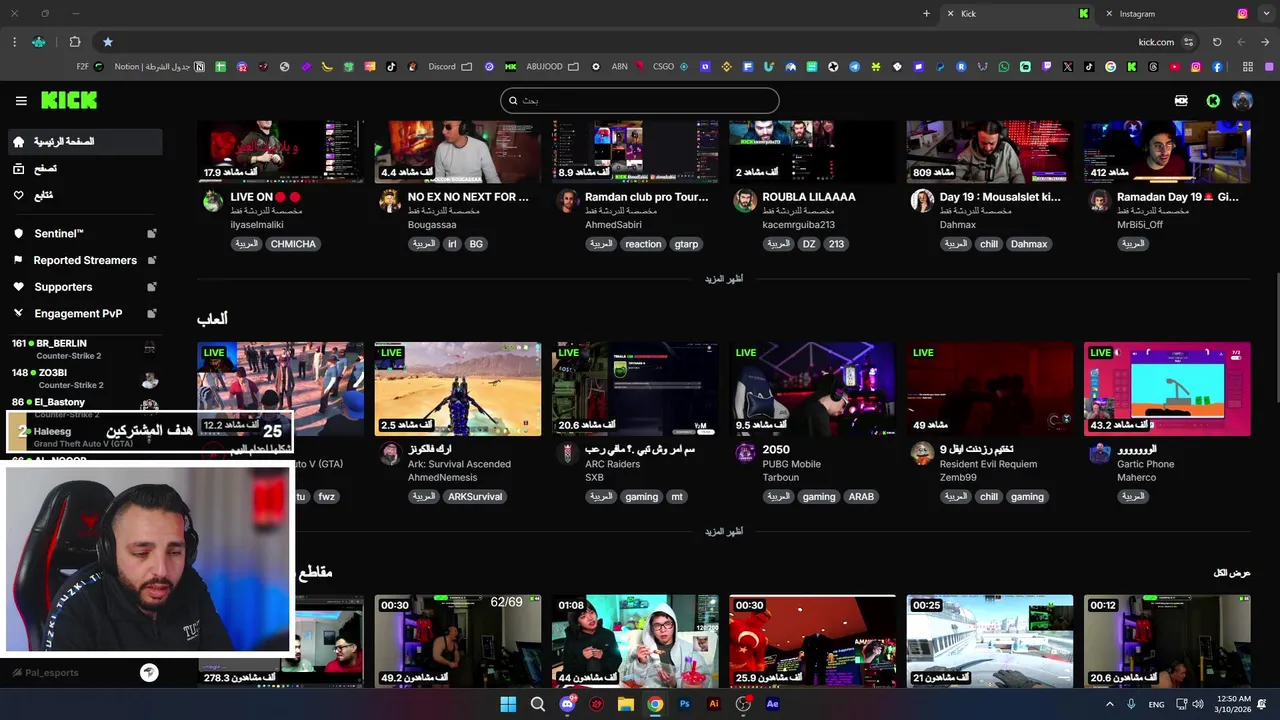1280x720 pixels.
Task: Go to الصفحة الرئيسية home sidebar item
Action: 84,142
